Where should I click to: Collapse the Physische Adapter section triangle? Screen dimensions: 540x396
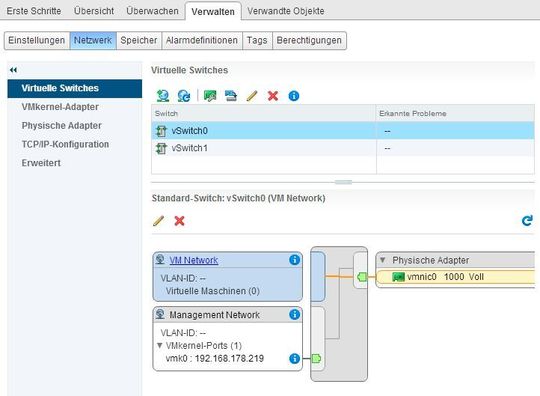point(382,260)
